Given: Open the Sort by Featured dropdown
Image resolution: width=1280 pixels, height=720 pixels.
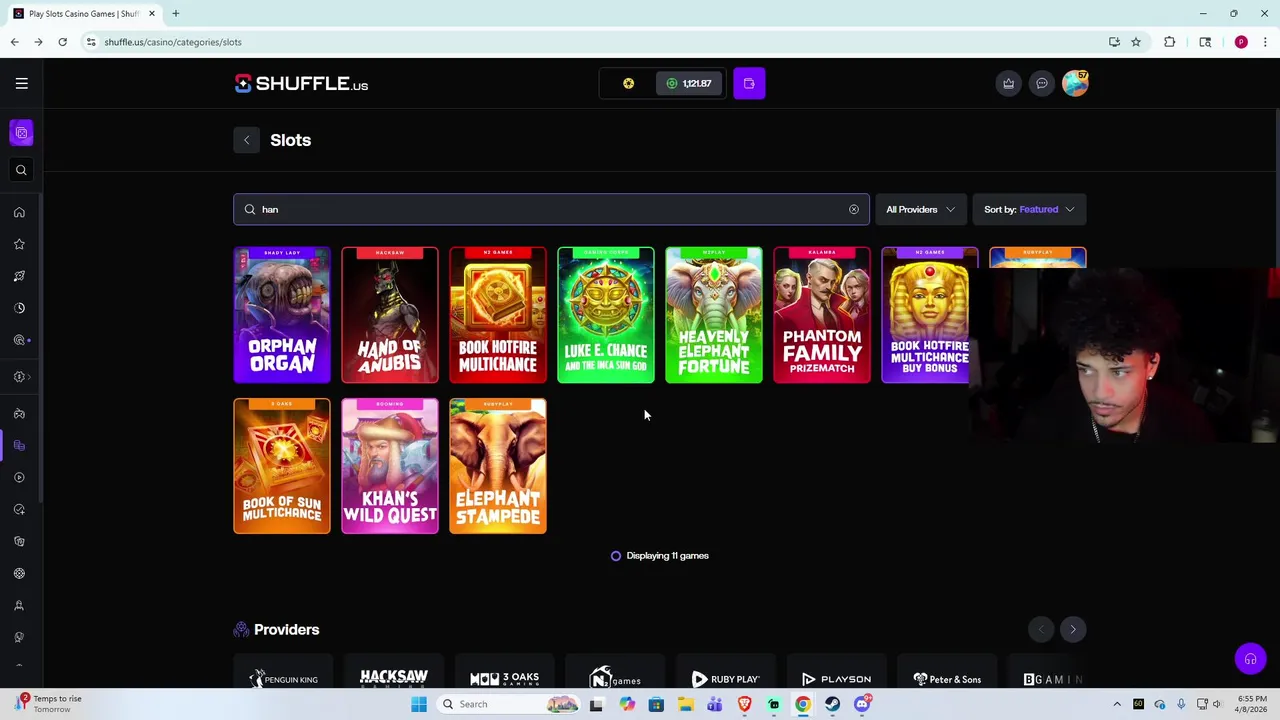Looking at the screenshot, I should coord(1029,209).
